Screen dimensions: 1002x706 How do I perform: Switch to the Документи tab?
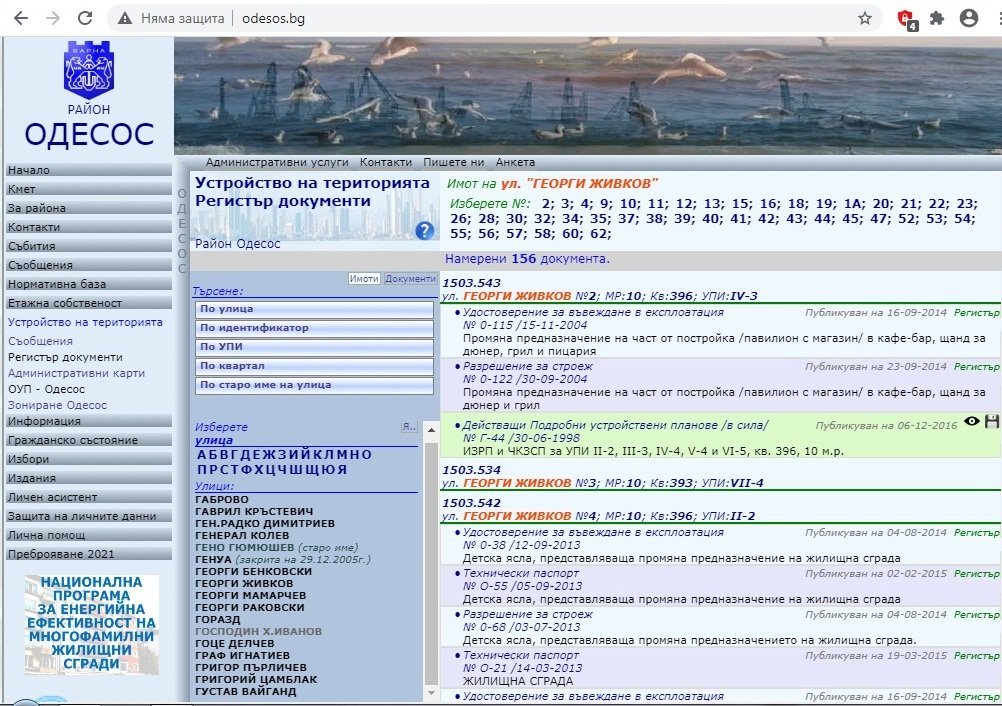pyautogui.click(x=410, y=279)
